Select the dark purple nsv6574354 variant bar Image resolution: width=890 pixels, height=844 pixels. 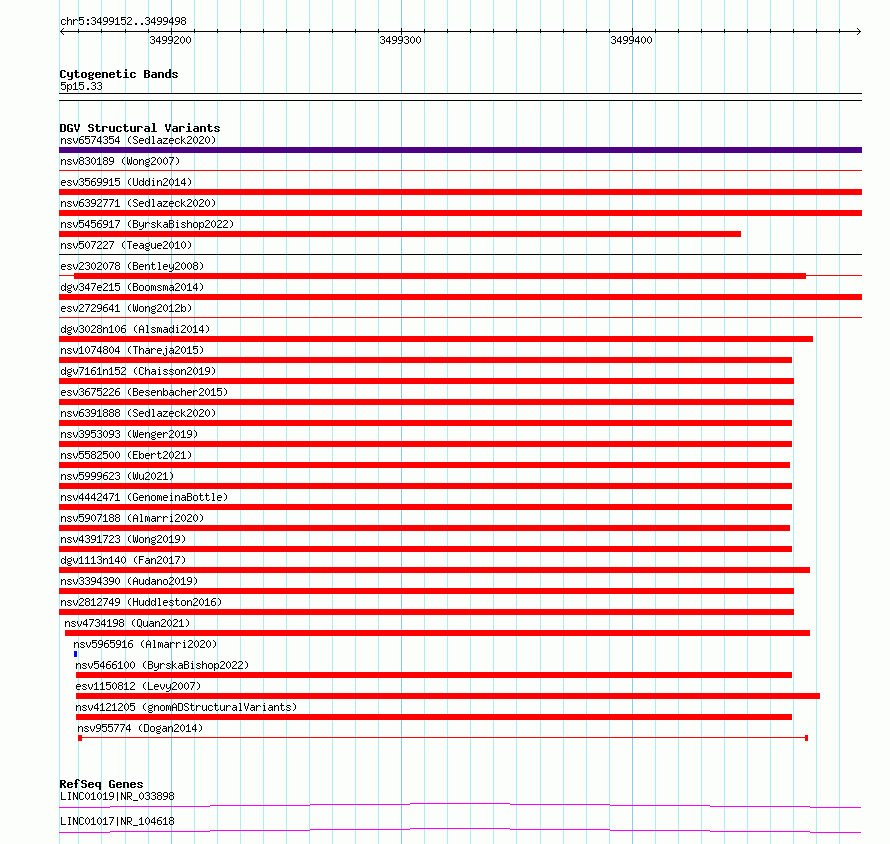coord(460,150)
